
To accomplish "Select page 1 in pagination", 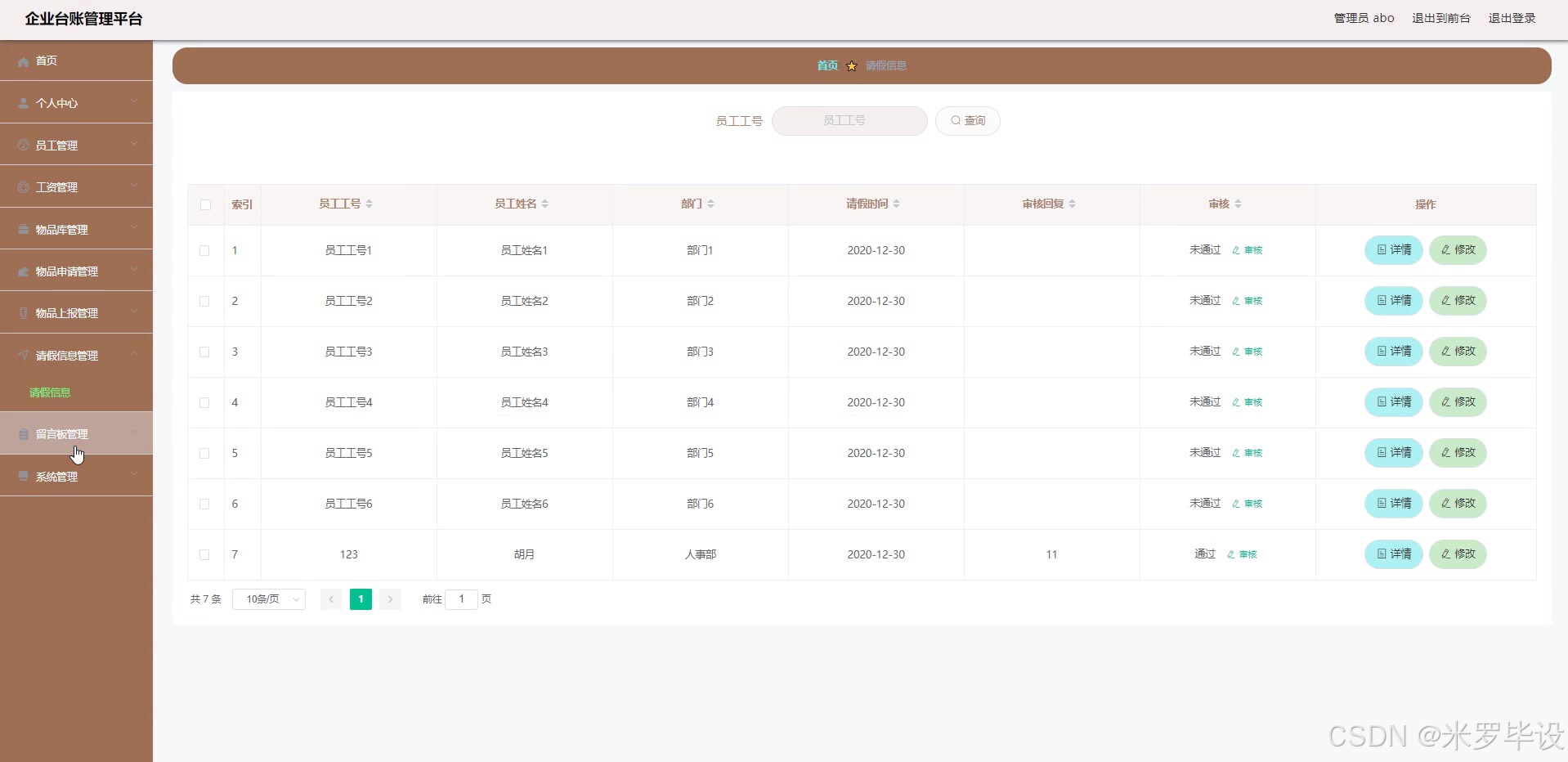I will click(361, 599).
